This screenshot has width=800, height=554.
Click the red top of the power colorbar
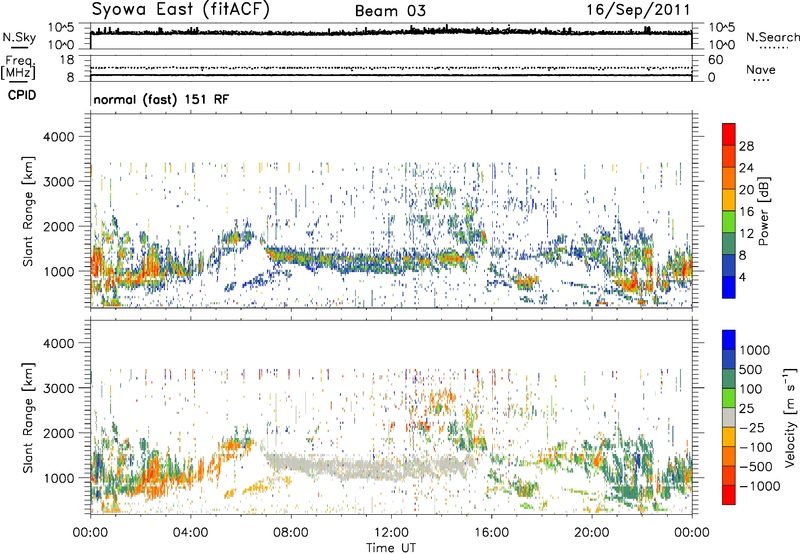[x=729, y=134]
